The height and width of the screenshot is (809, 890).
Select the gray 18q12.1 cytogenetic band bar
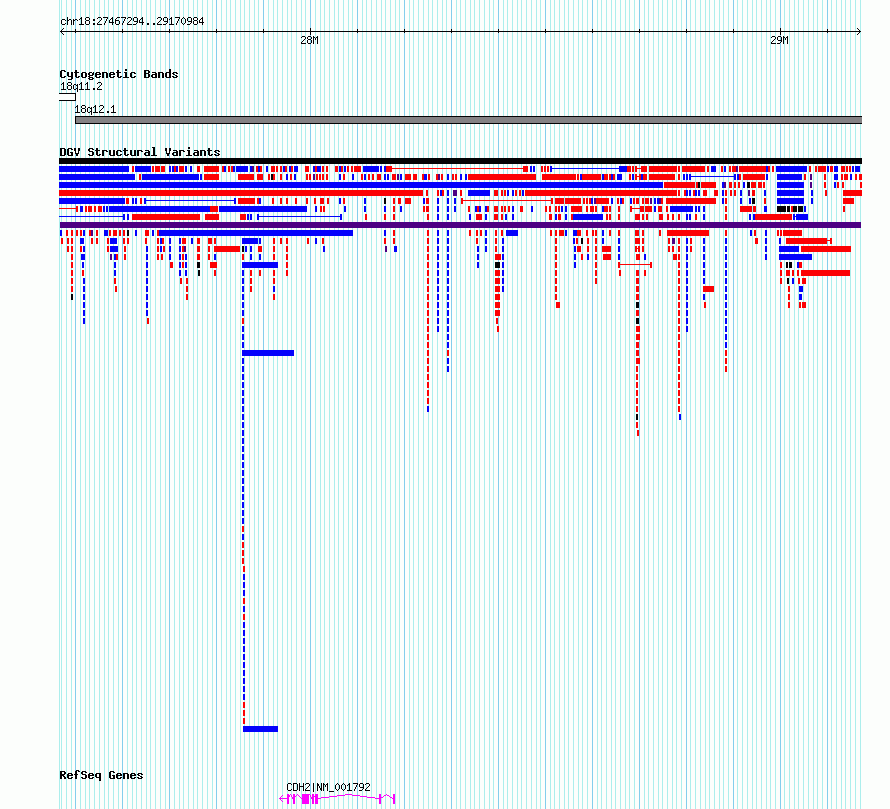pyautogui.click(x=468, y=120)
